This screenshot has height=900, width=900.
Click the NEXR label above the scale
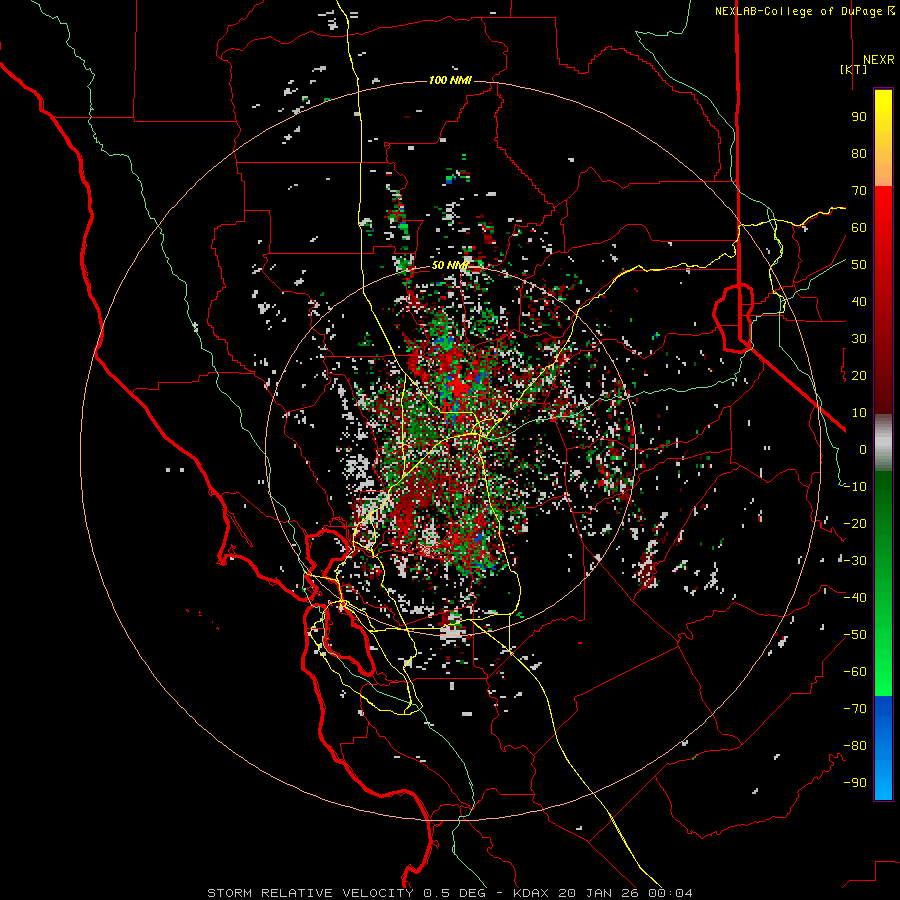click(x=878, y=60)
